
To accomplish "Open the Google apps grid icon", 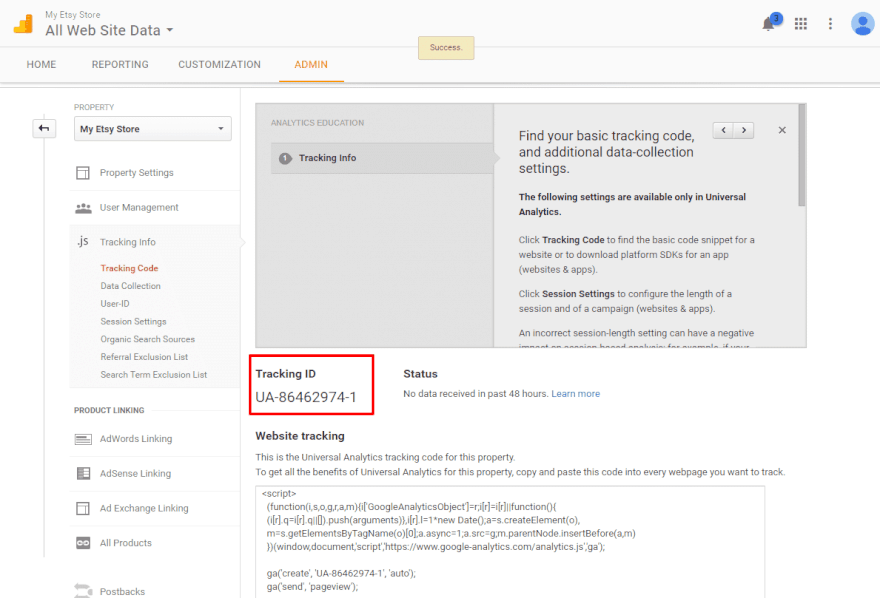I will click(801, 24).
